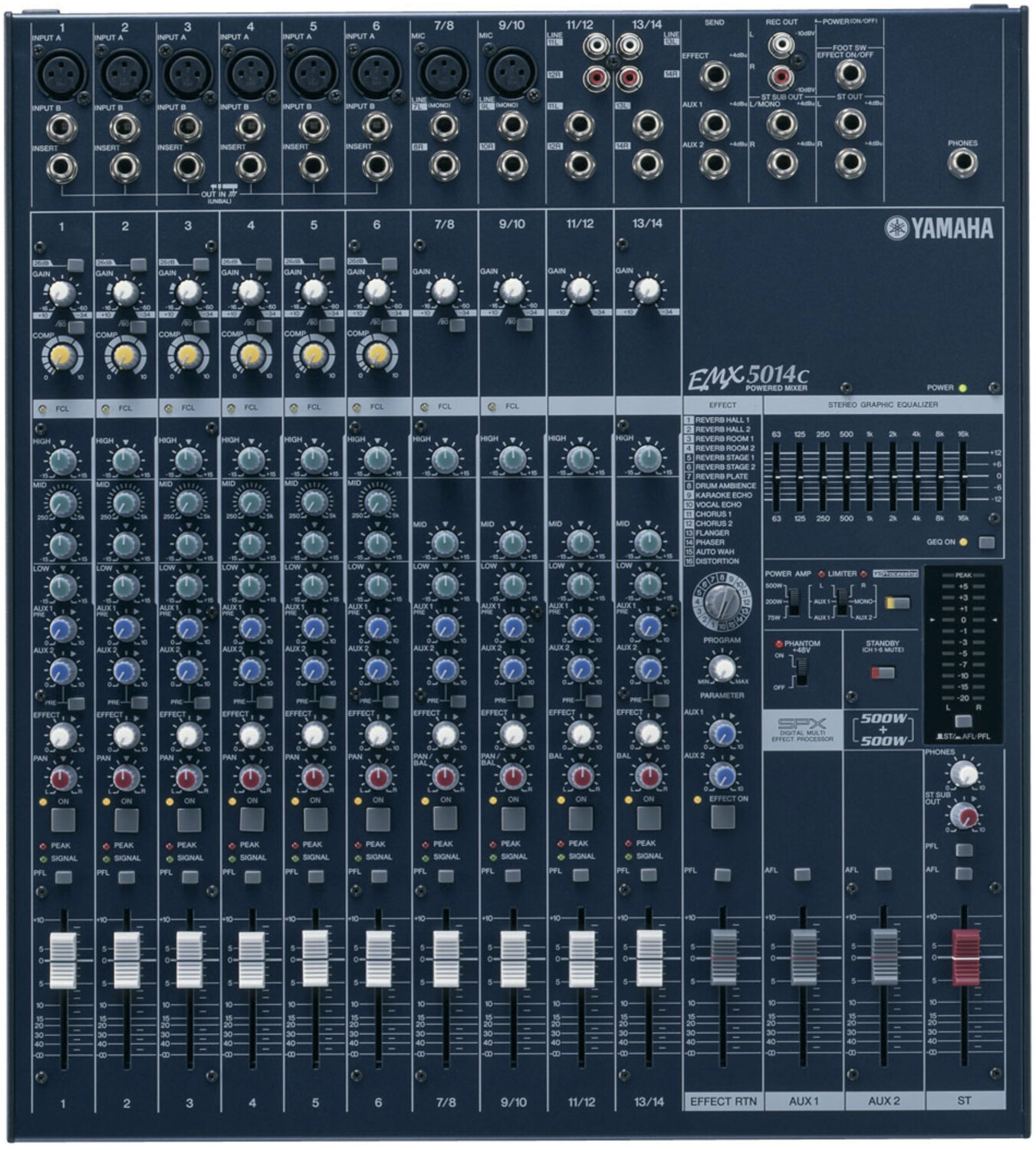The width and height of the screenshot is (1036, 1150).
Task: Click the PARAMETER knob under PROGRAM
Action: click(x=722, y=668)
